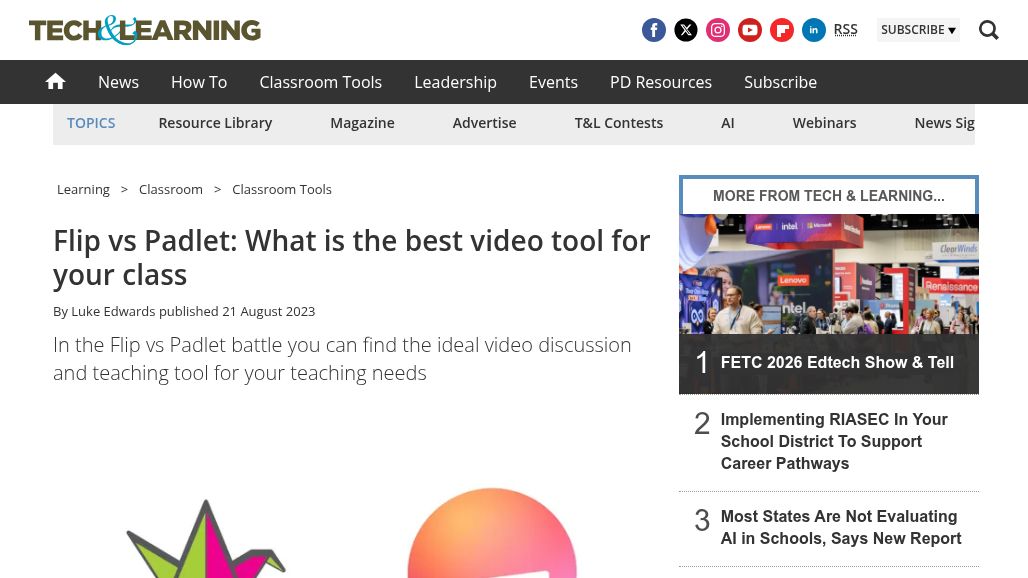The width and height of the screenshot is (1028, 578).
Task: Open the Luke Edwards author link
Action: [113, 311]
